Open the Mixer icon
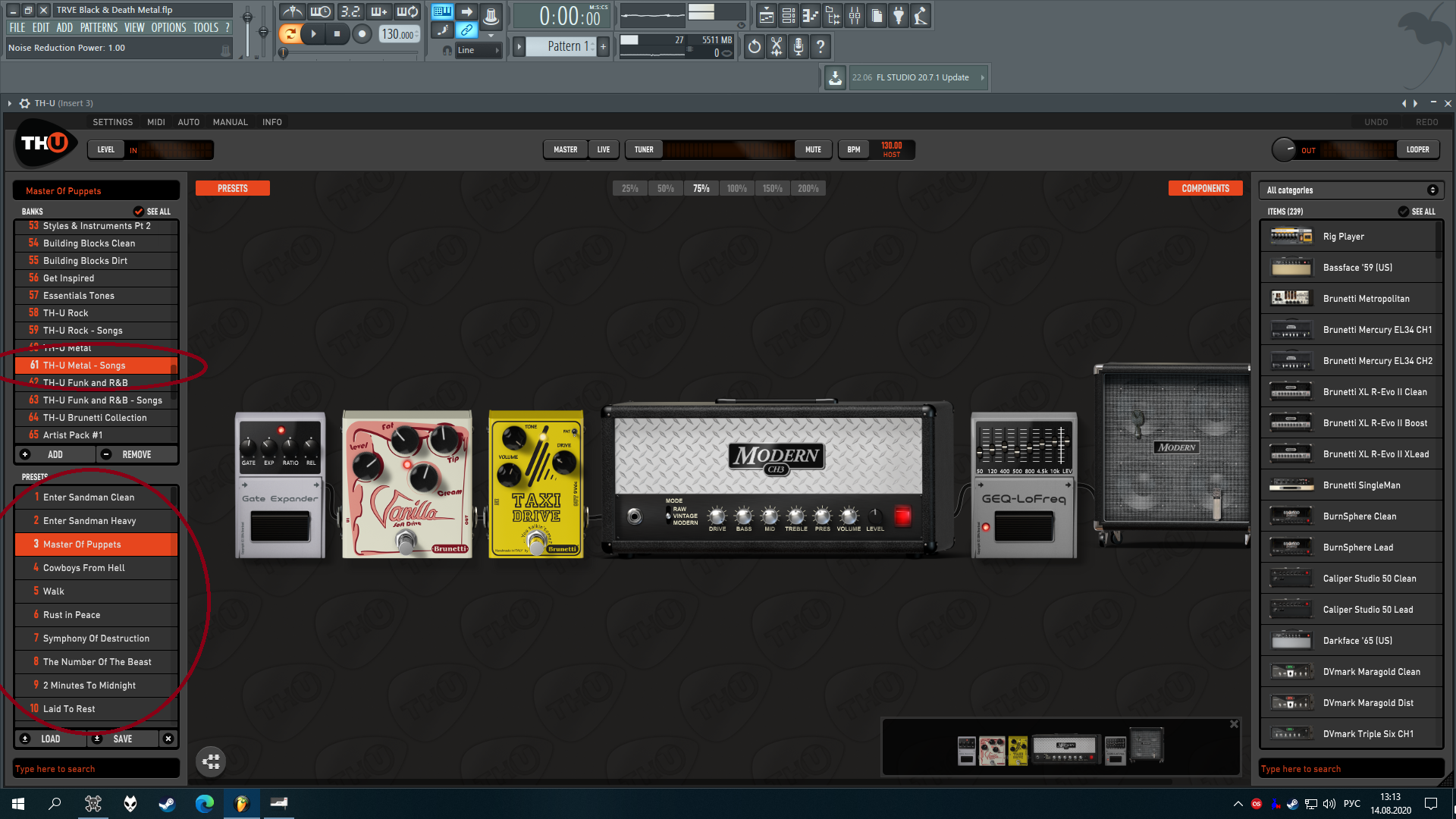This screenshot has height=819, width=1456. [855, 16]
